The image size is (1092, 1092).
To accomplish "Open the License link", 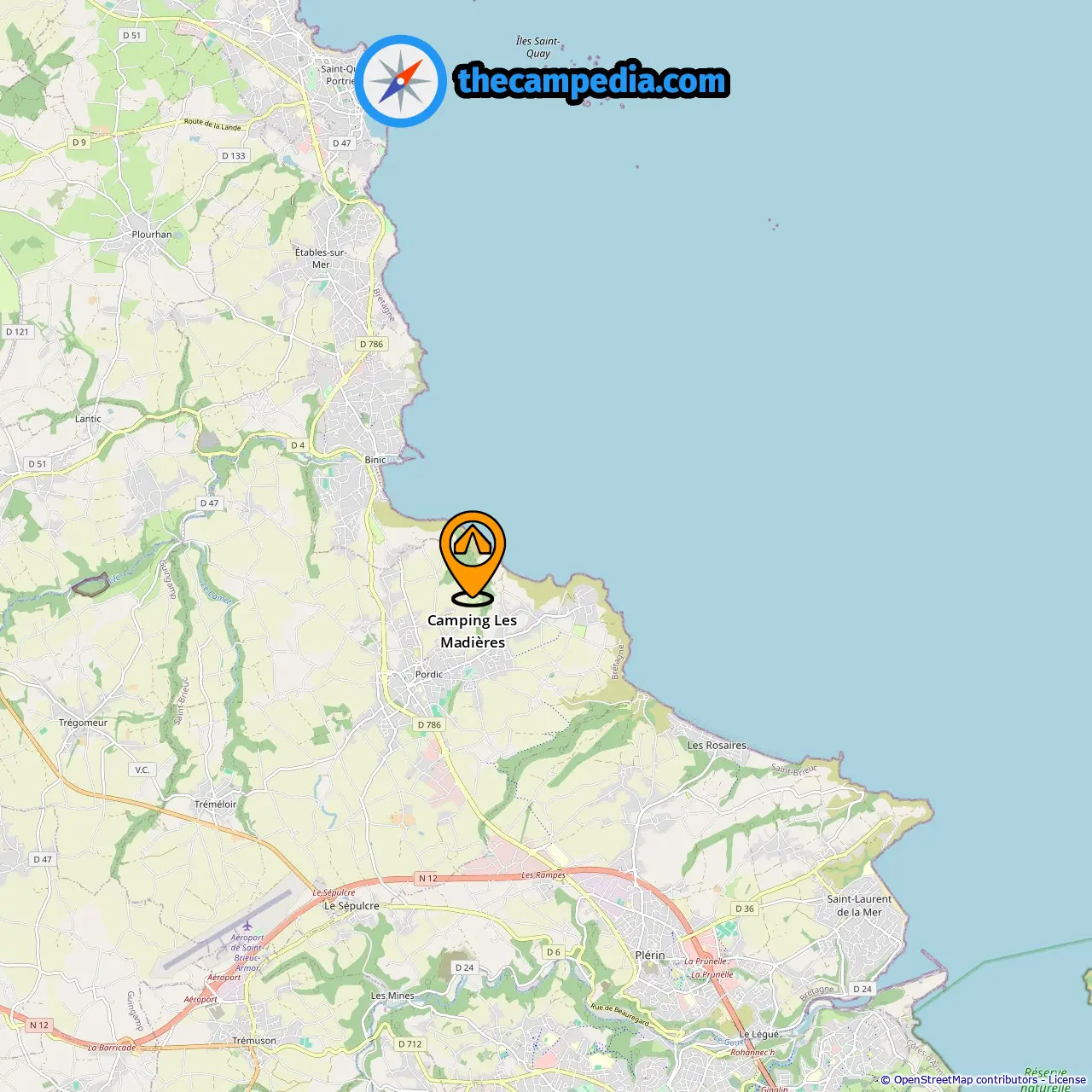I will (1067, 1080).
